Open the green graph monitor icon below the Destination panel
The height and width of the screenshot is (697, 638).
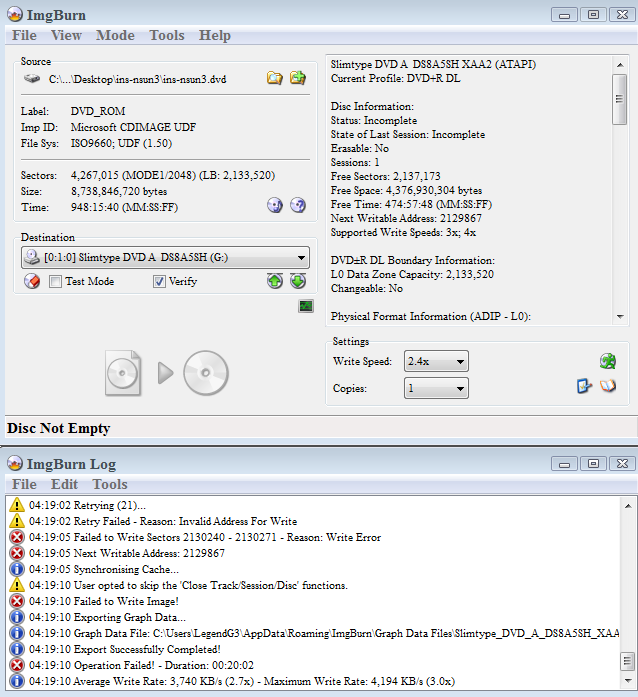(306, 306)
